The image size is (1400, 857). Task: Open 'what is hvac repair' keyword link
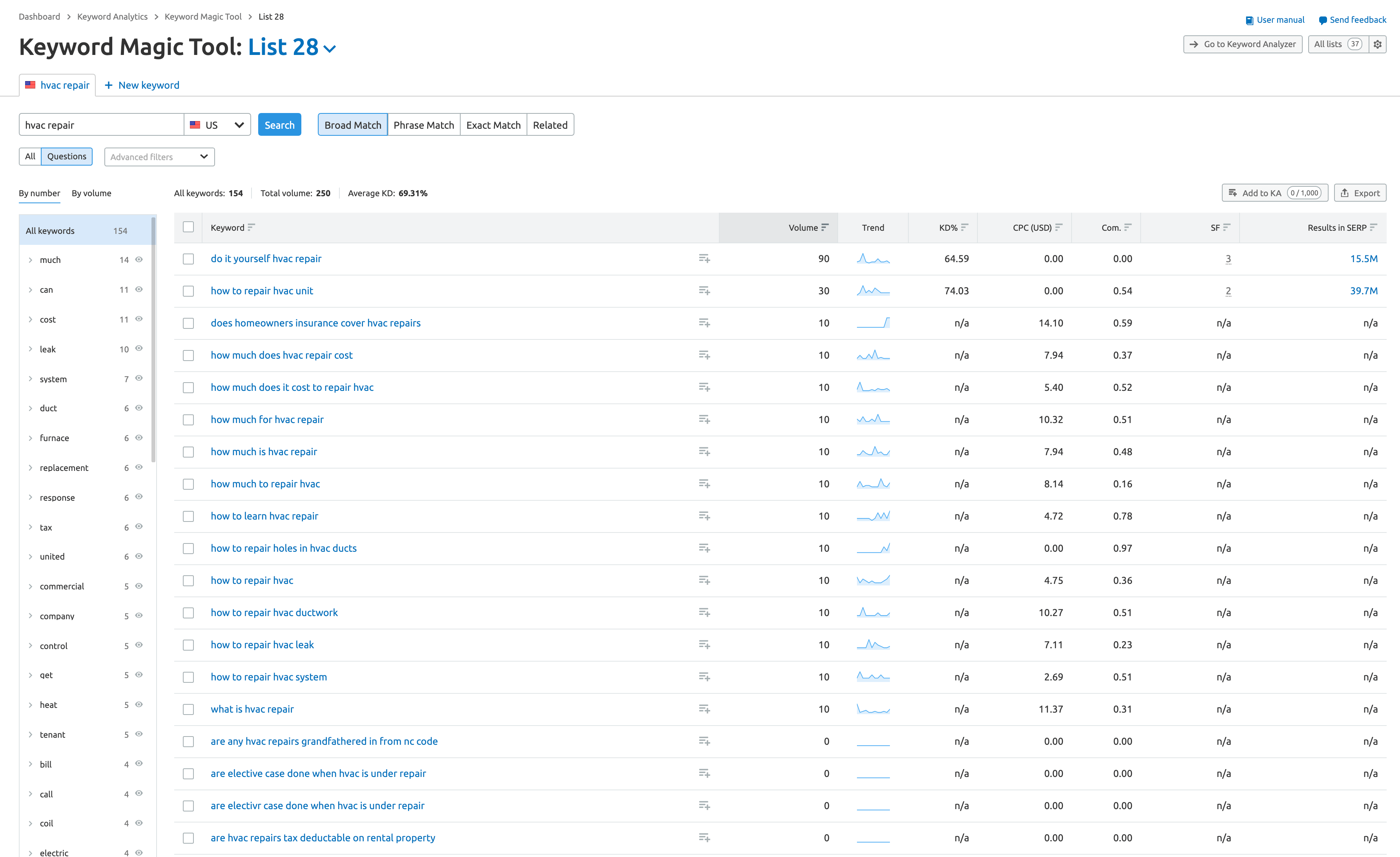(x=252, y=709)
